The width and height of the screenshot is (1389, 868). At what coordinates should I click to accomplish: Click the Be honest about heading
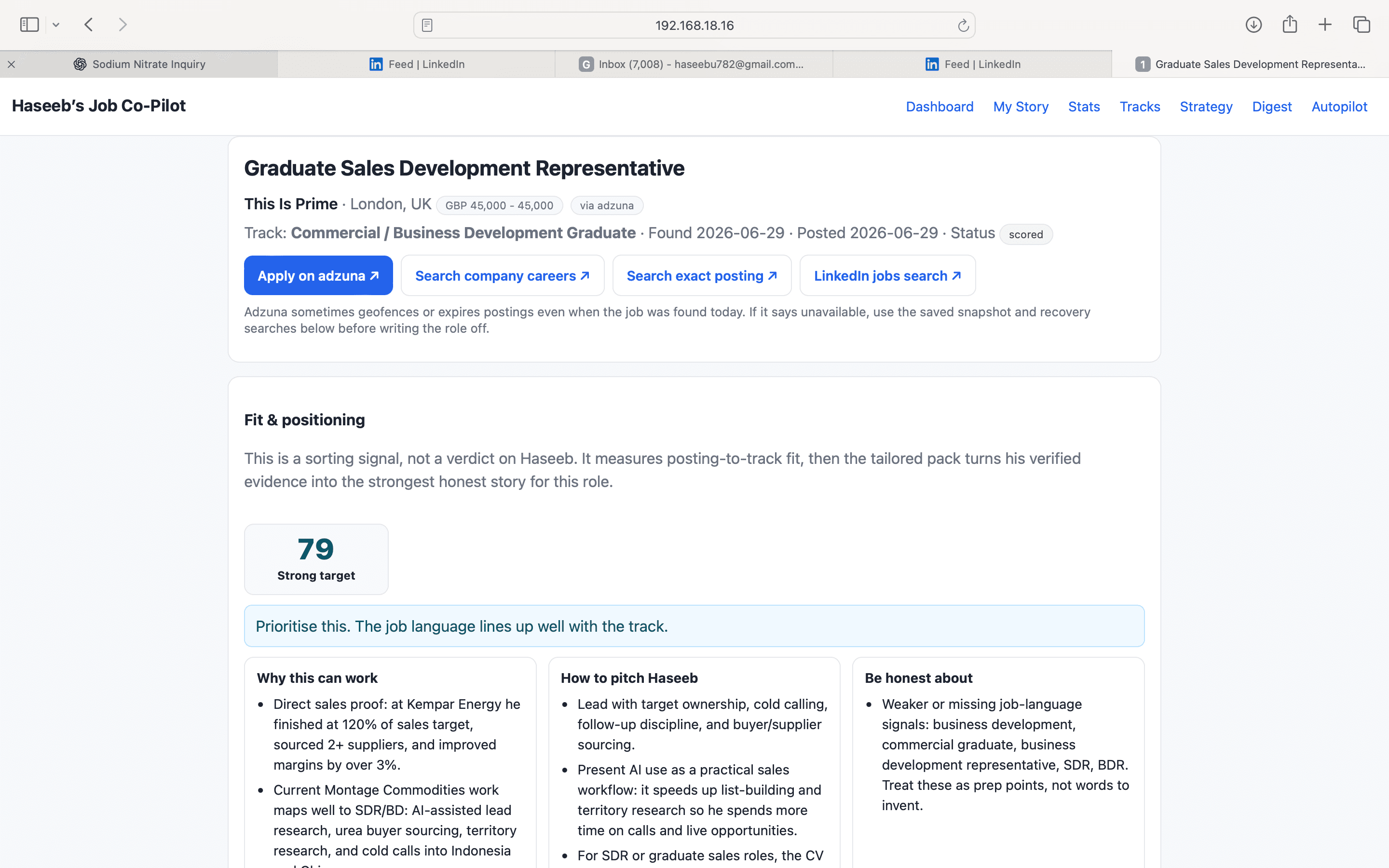[918, 678]
